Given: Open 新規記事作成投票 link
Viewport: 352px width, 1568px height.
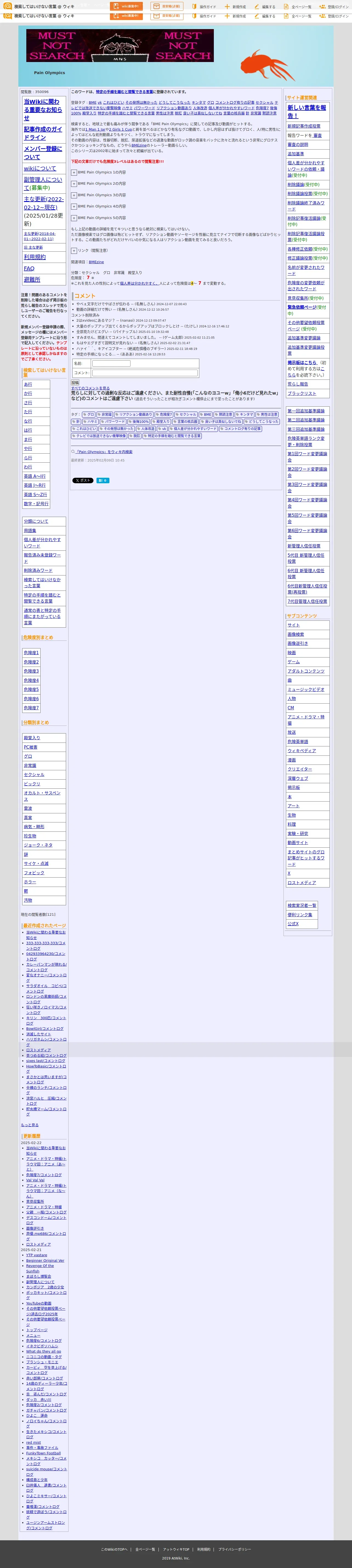Looking at the screenshot, I should click(304, 127).
